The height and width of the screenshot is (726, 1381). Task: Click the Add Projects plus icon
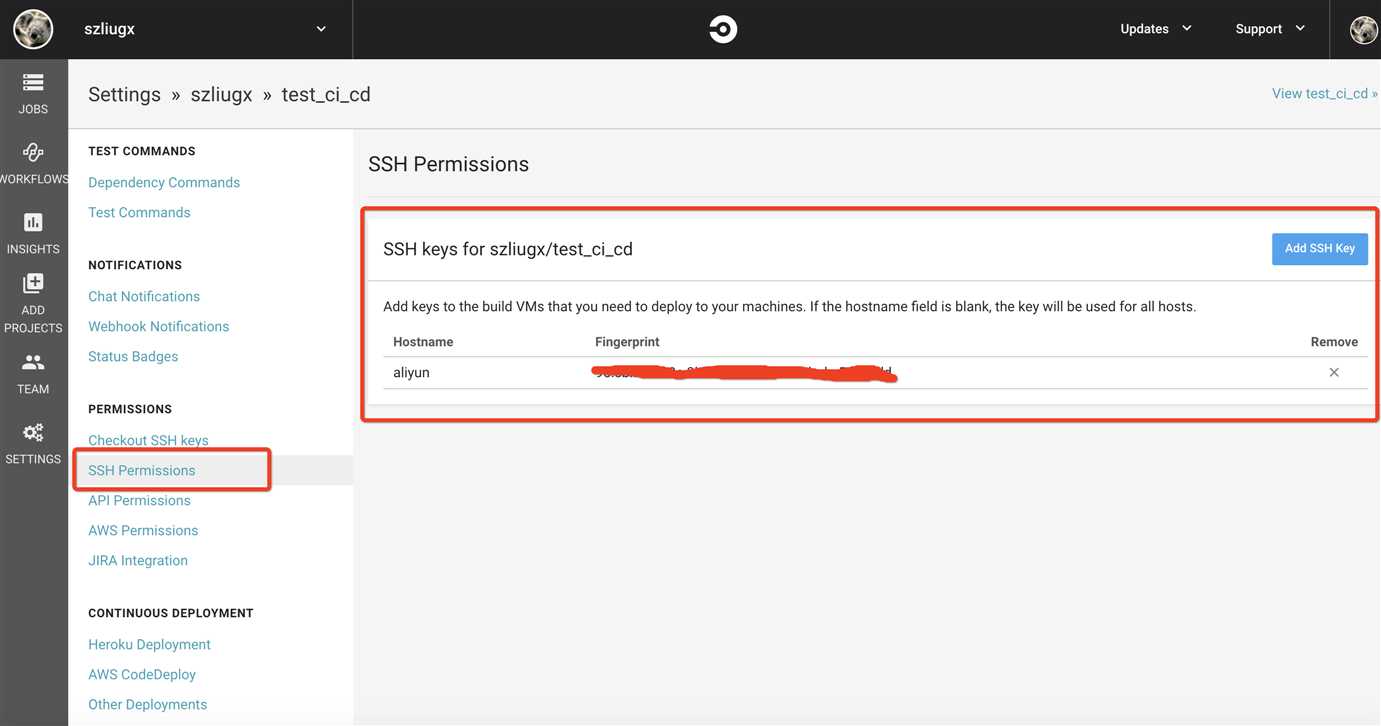coord(33,283)
